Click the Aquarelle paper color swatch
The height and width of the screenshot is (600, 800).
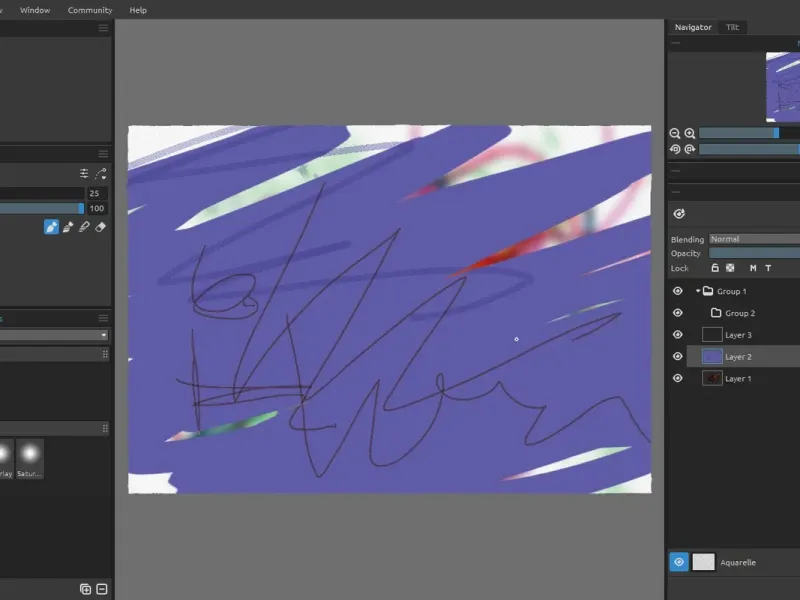(x=703, y=562)
